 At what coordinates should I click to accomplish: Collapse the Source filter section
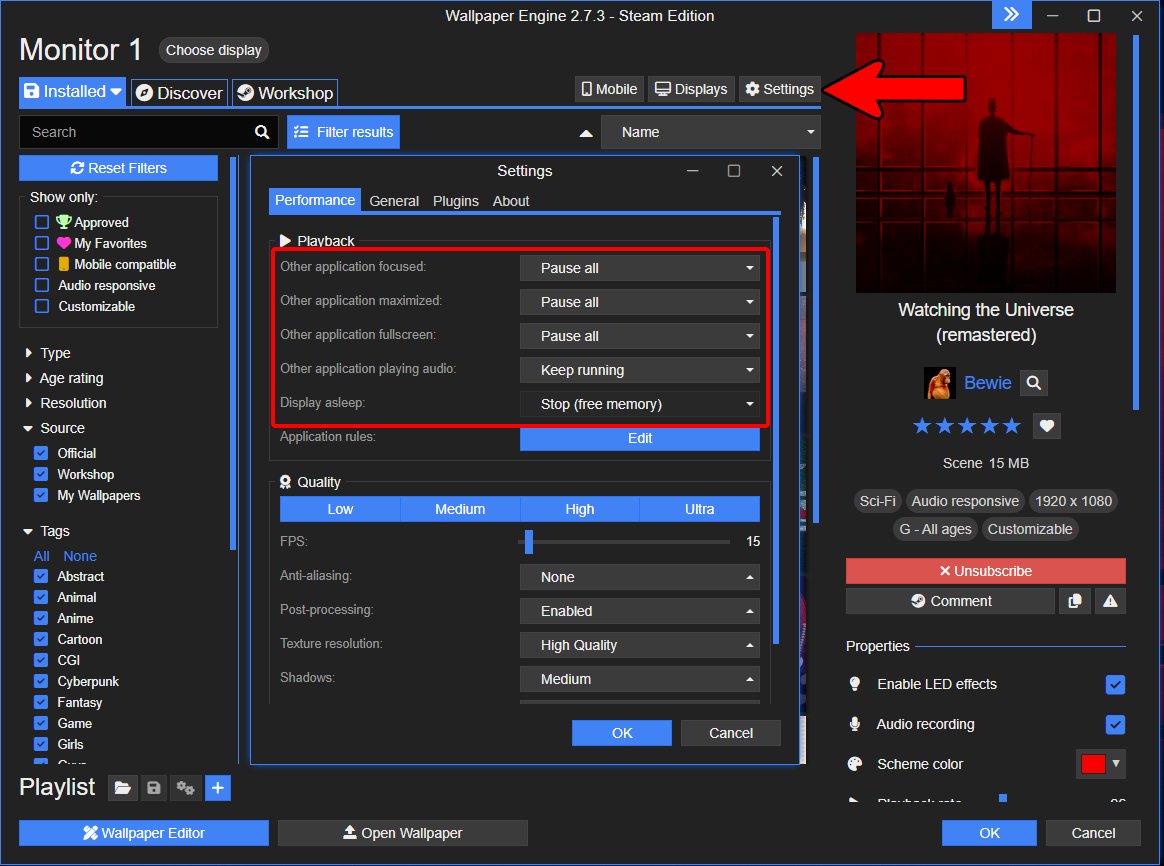tap(54, 428)
